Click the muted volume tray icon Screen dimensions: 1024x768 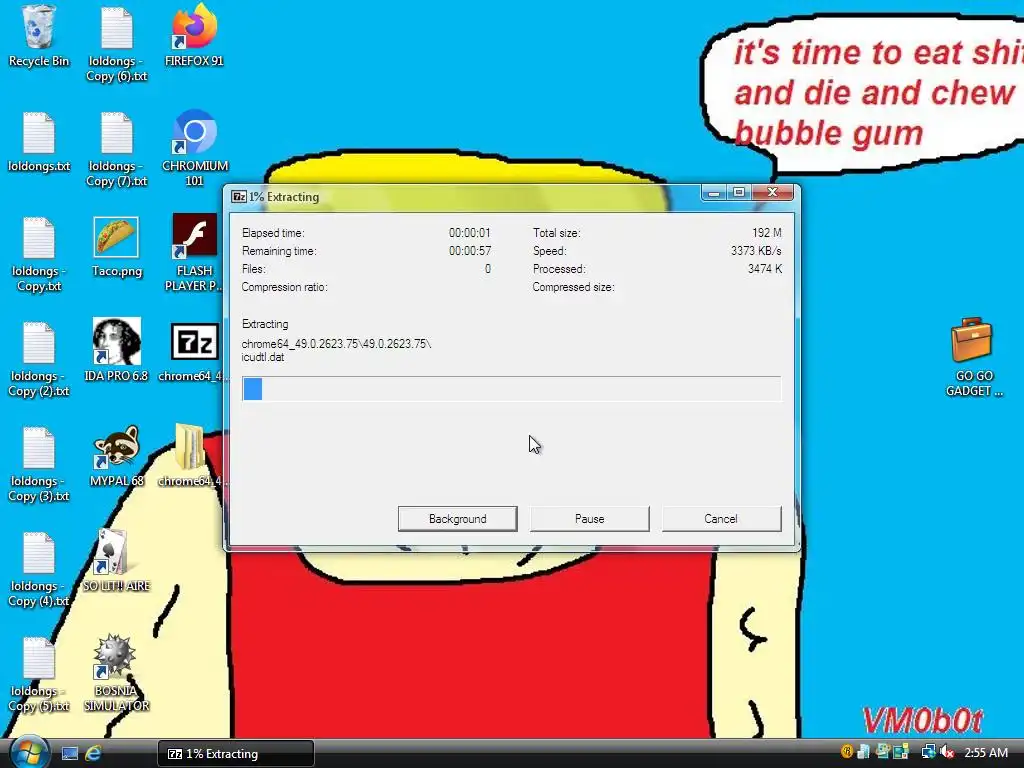pyautogui.click(x=948, y=752)
